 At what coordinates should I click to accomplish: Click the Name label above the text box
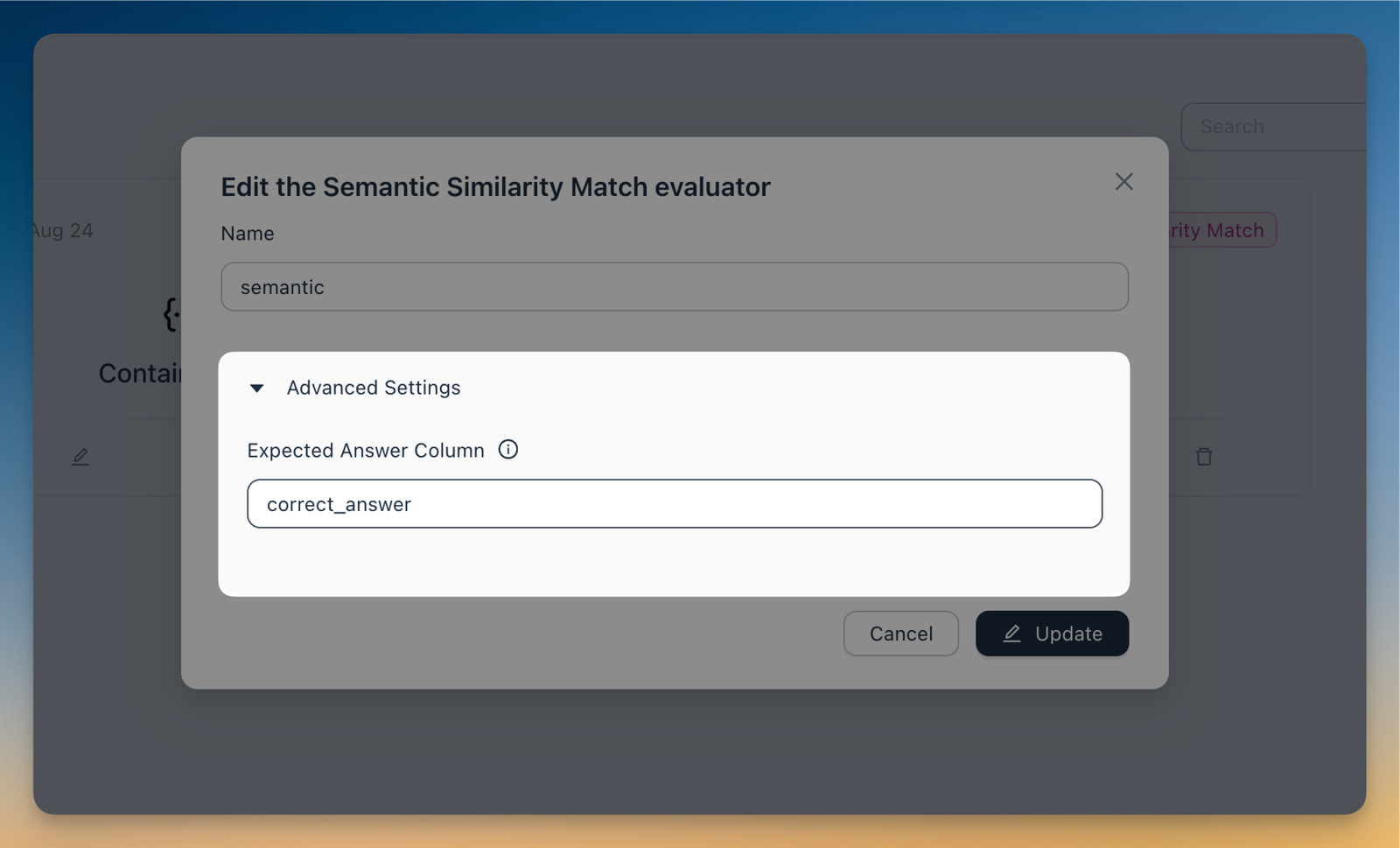coord(247,233)
